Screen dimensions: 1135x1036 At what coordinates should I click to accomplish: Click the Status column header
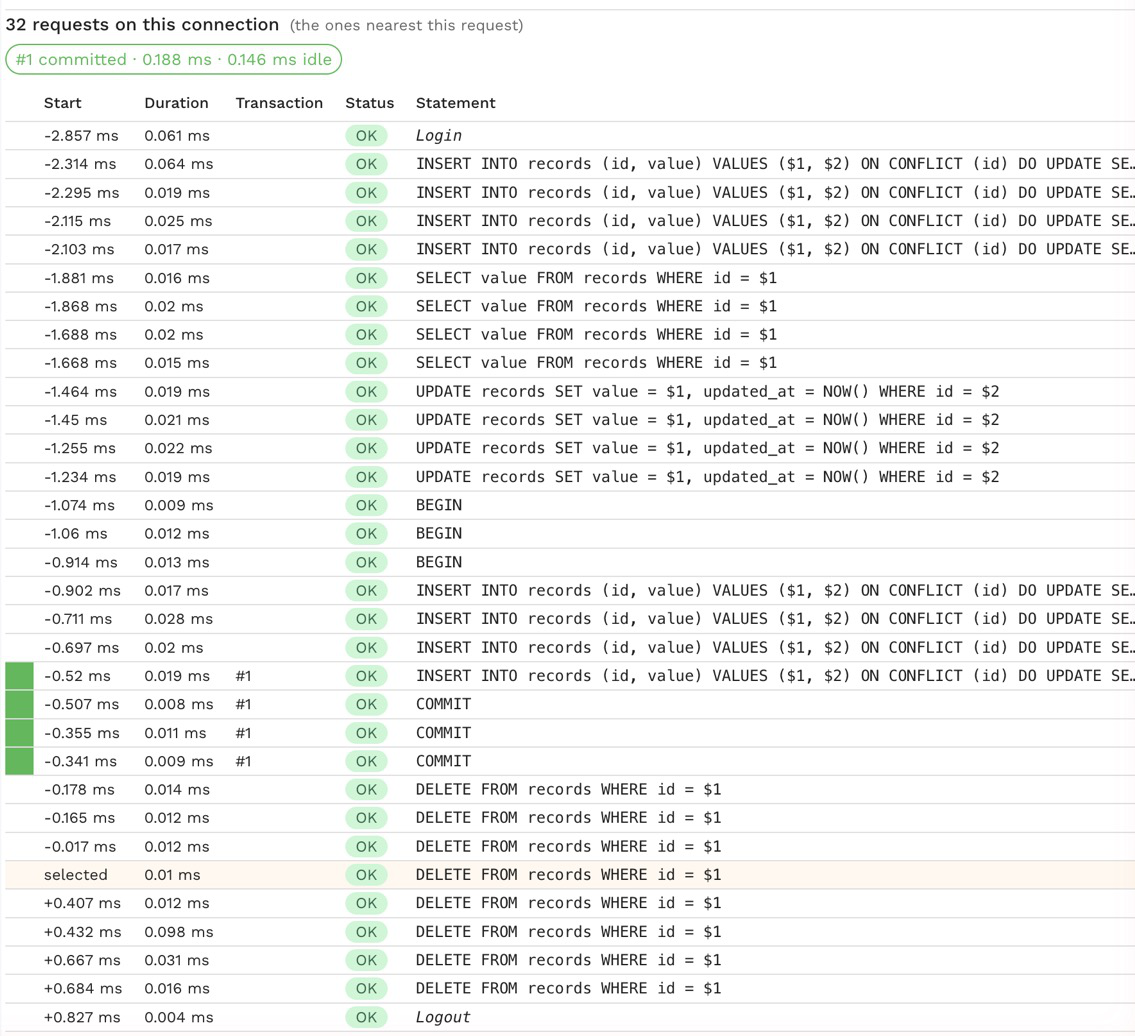[x=369, y=103]
